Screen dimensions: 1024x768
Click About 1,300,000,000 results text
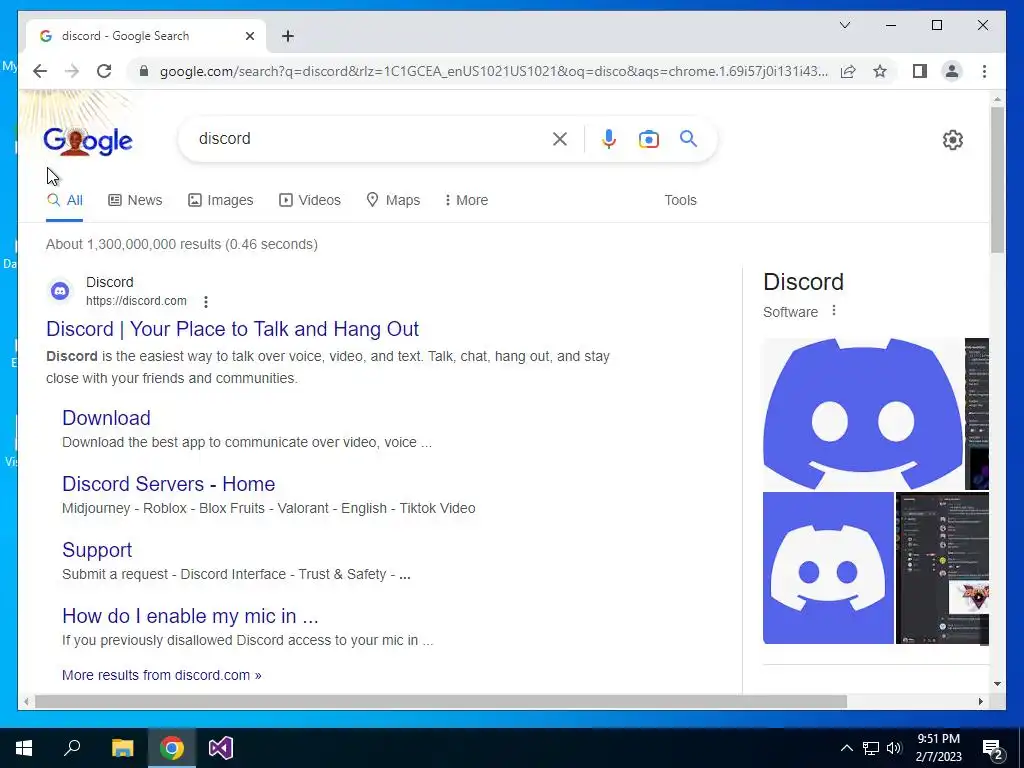click(x=182, y=244)
